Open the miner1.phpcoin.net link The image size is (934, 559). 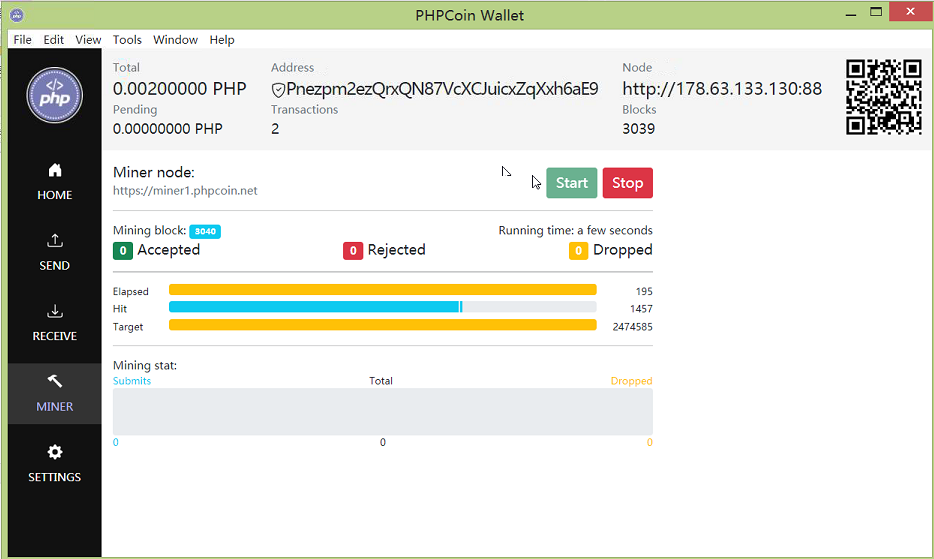(185, 191)
